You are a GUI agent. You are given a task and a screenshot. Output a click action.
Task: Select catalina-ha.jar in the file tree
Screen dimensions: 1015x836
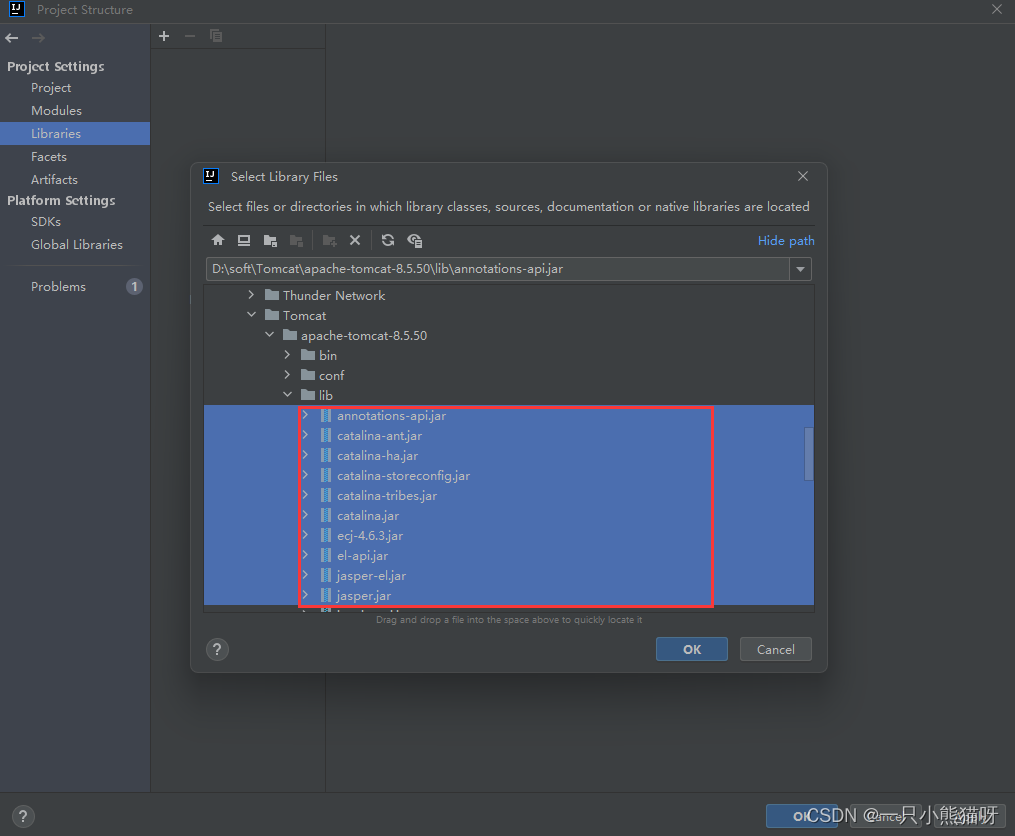(x=508, y=456)
